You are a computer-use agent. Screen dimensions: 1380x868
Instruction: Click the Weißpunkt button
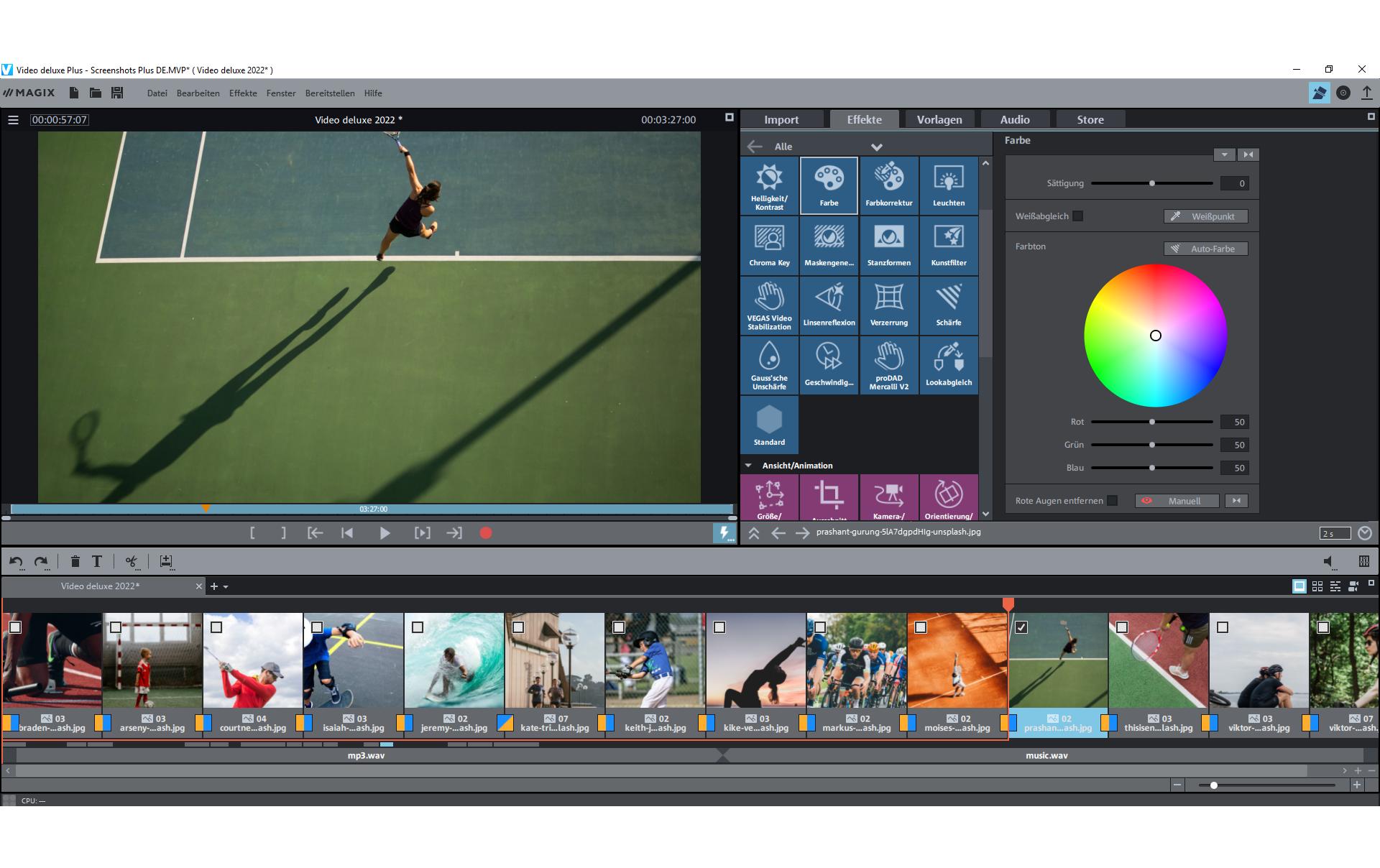click(1205, 216)
